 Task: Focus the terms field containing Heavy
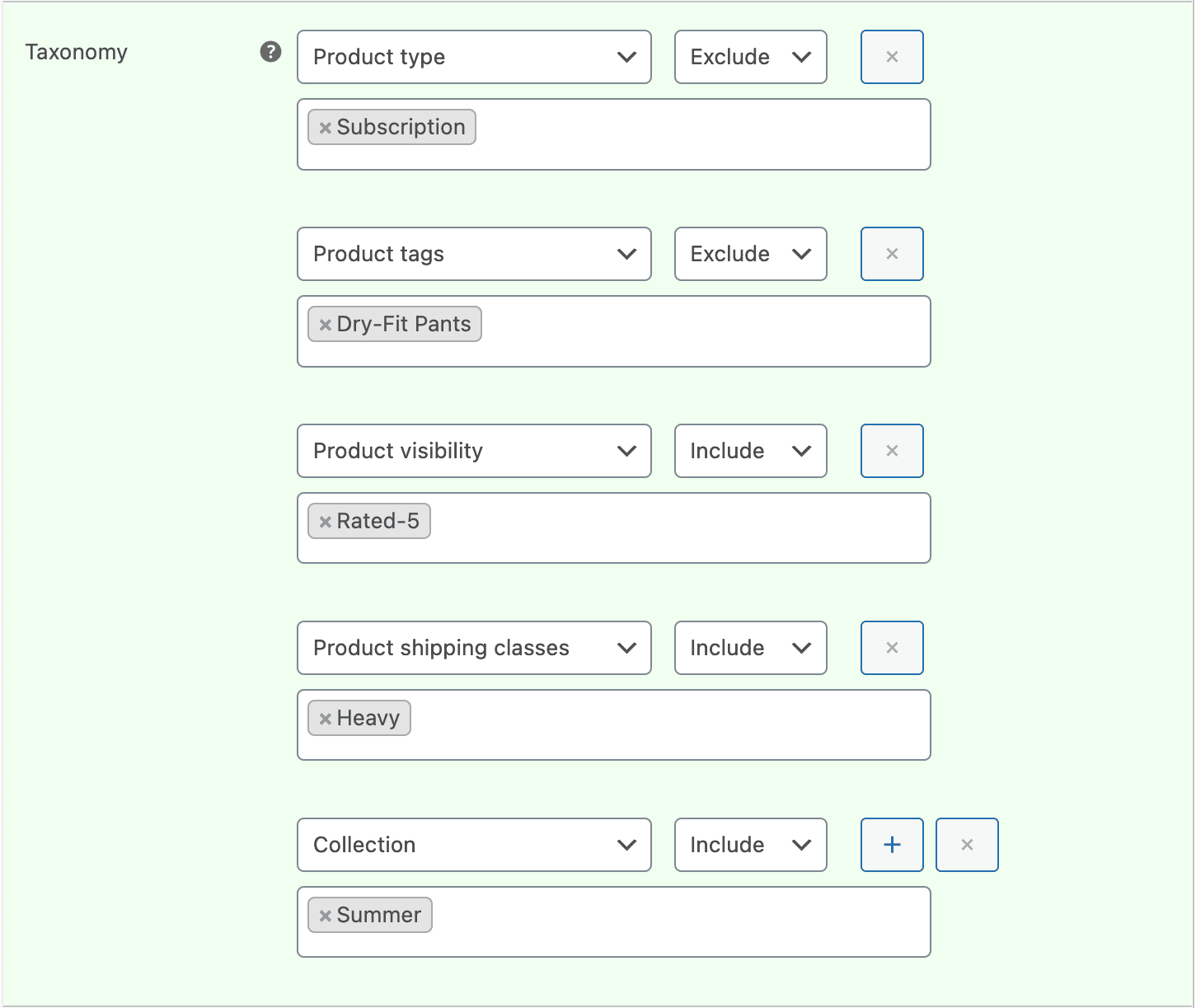(613, 725)
